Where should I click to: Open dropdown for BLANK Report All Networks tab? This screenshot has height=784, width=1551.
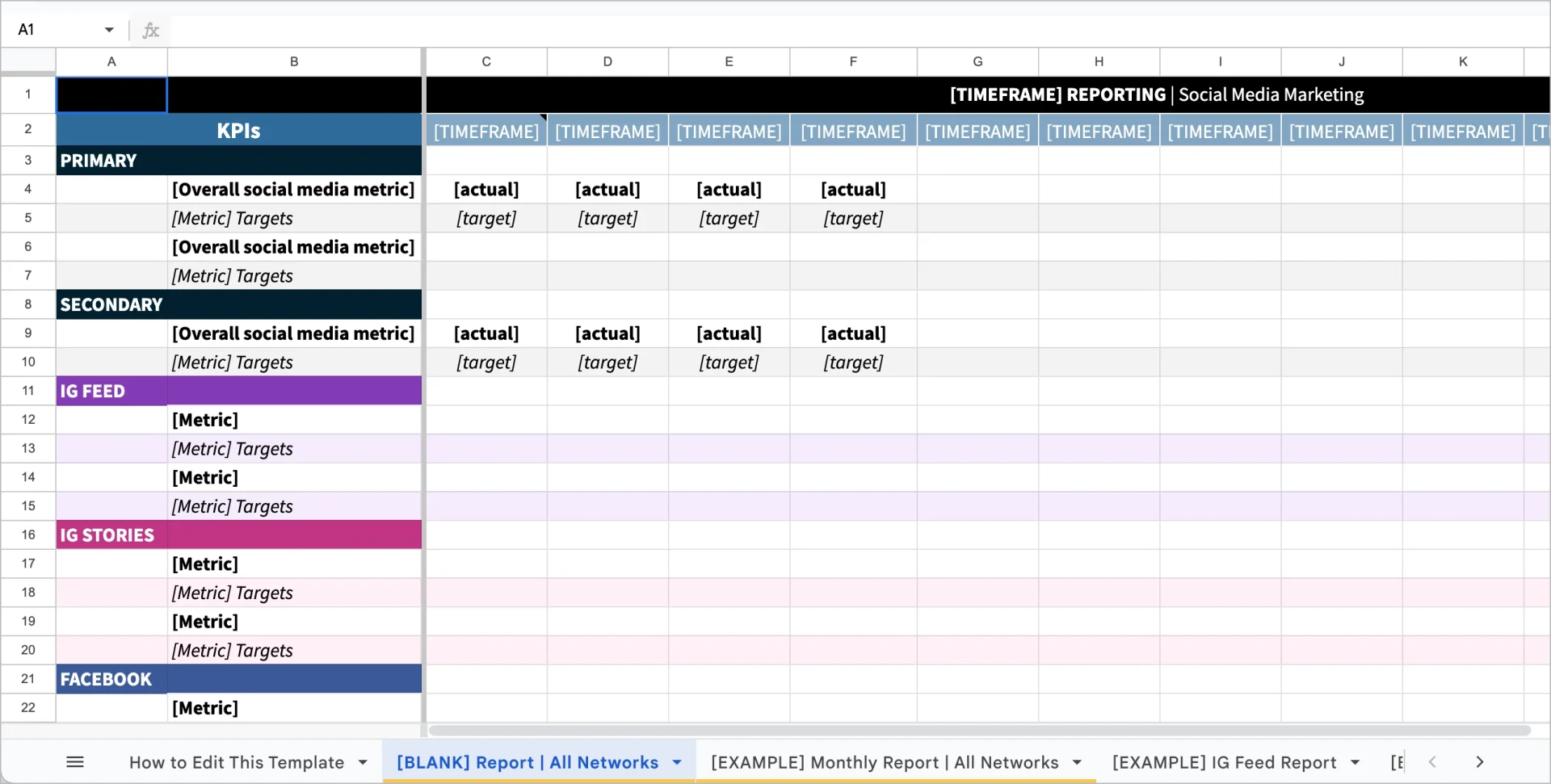coord(677,762)
